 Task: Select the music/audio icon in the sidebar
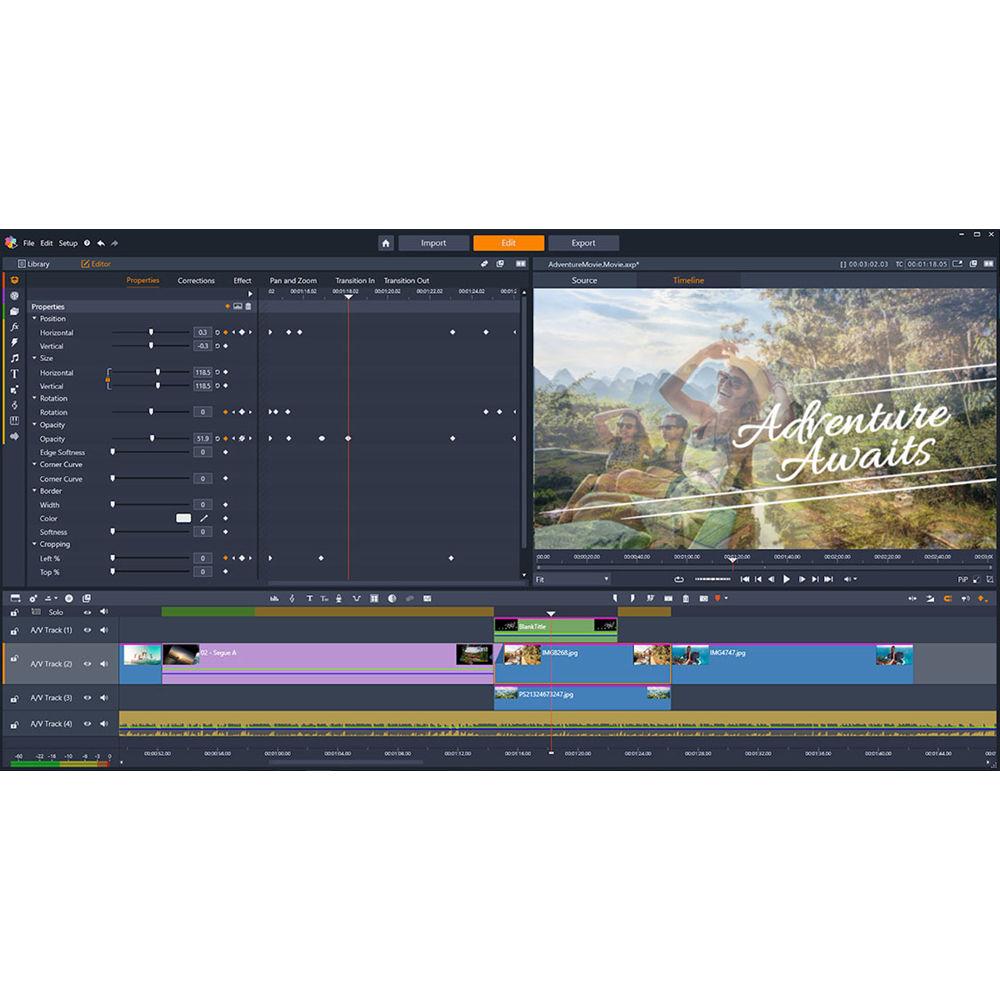pyautogui.click(x=14, y=356)
